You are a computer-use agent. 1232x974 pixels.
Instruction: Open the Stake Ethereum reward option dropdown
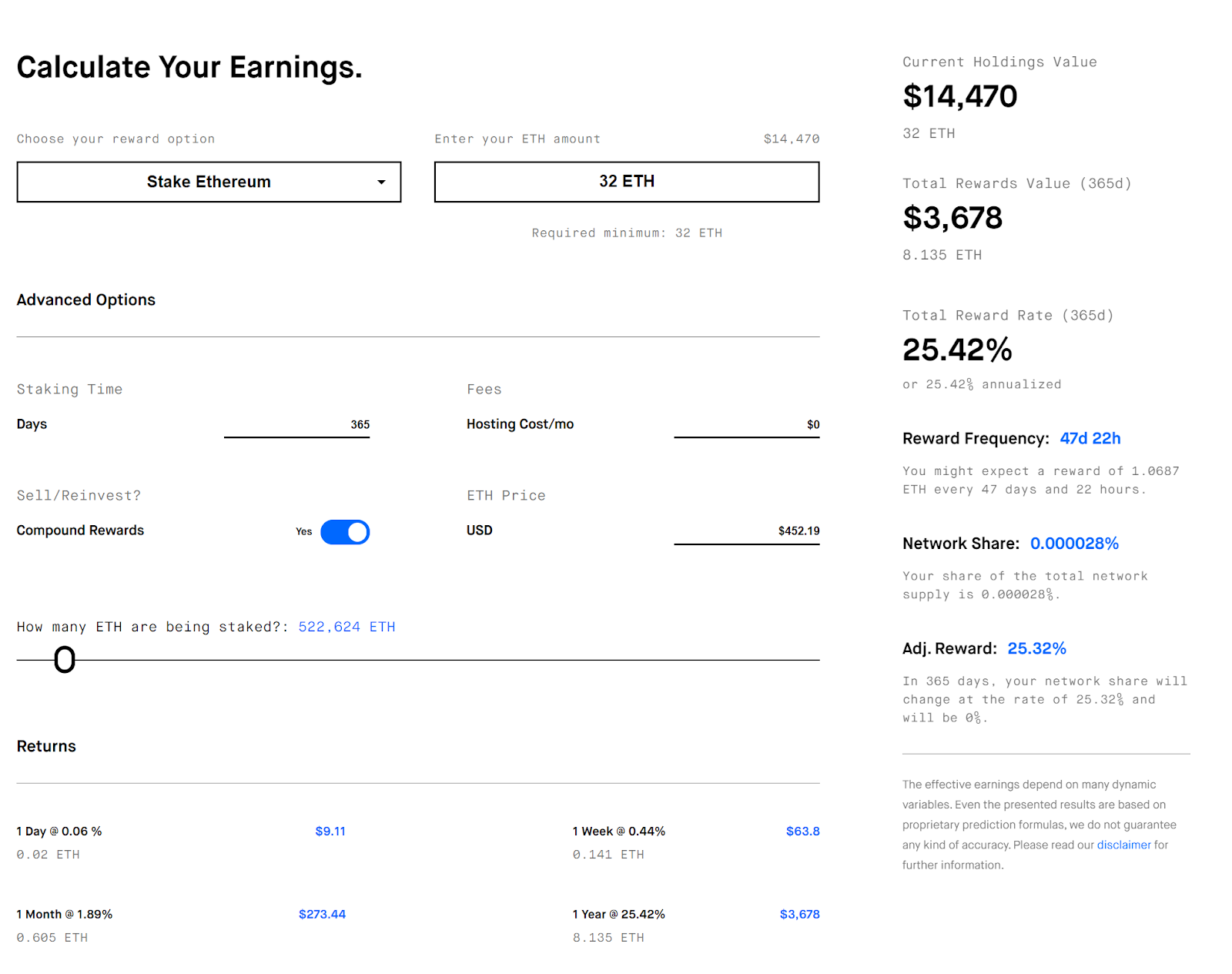click(209, 182)
